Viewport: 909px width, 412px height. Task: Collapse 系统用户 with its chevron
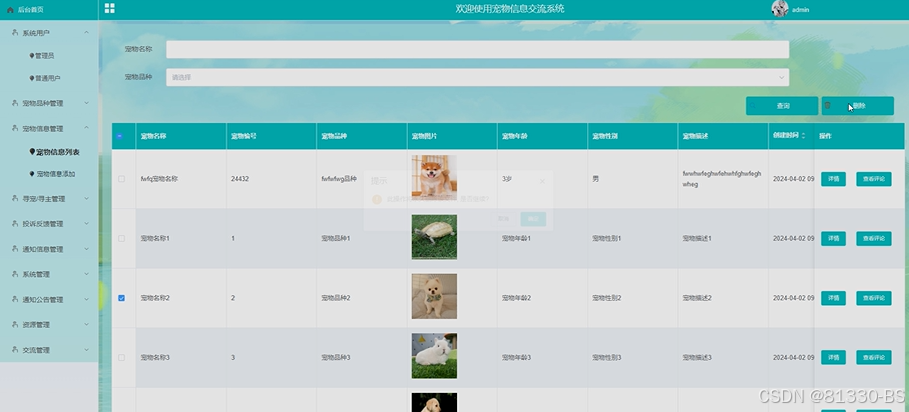(86, 32)
